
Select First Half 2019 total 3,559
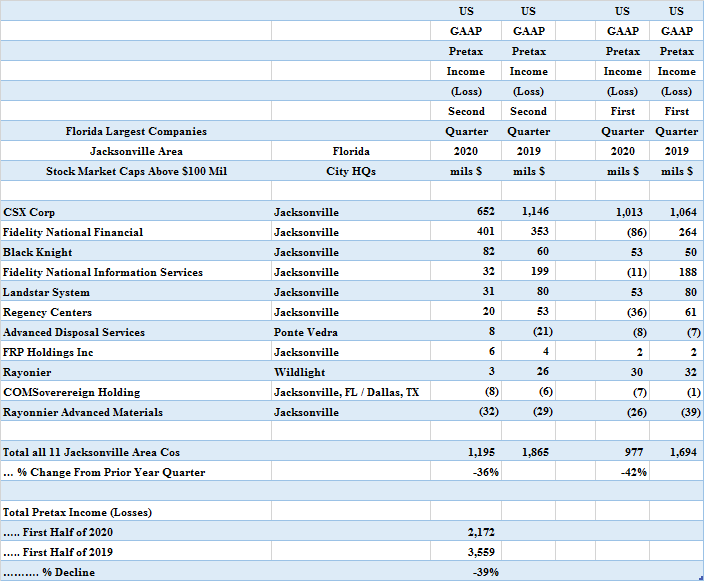pyautogui.click(x=481, y=552)
